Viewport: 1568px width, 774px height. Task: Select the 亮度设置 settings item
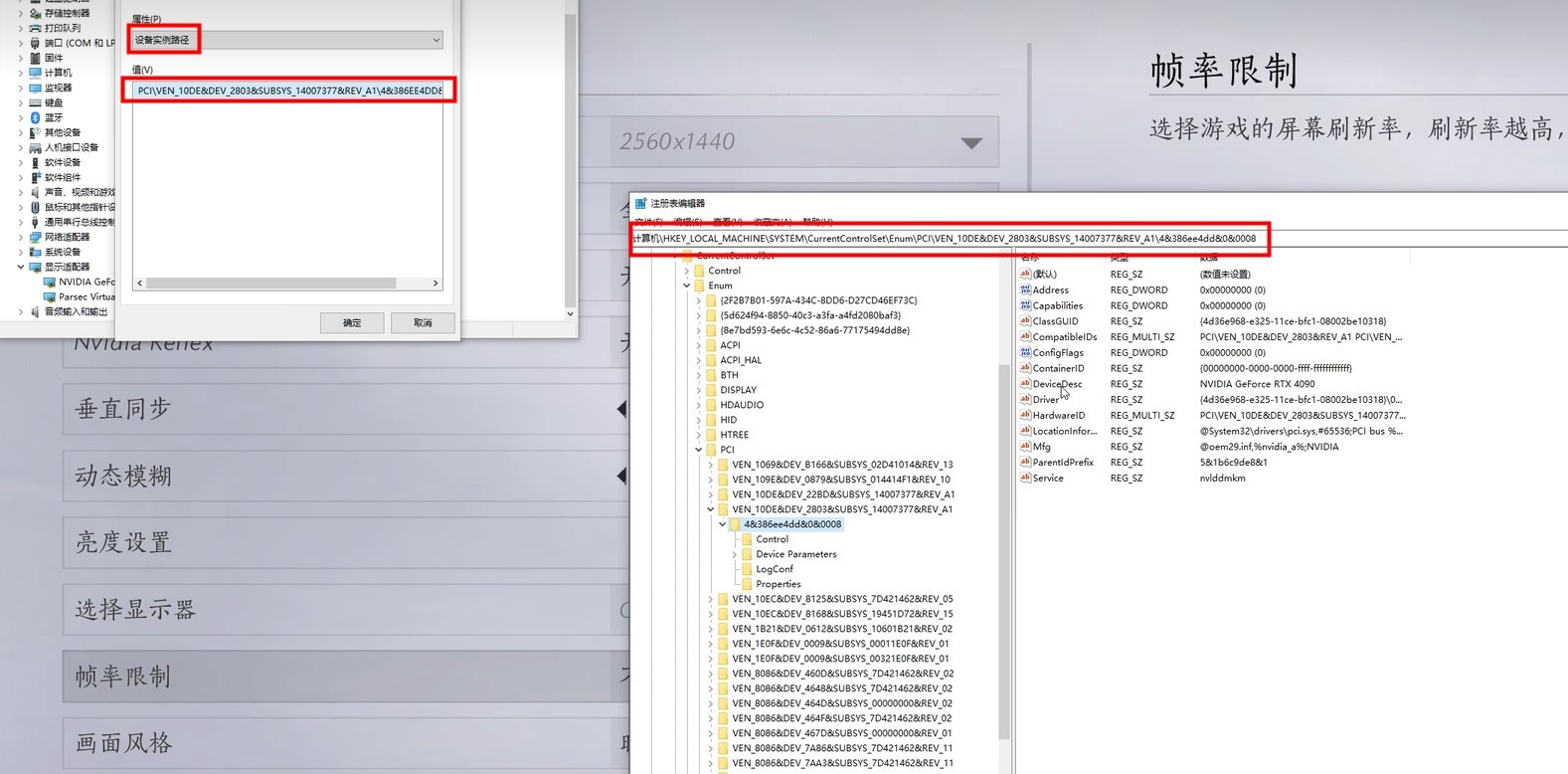[338, 542]
